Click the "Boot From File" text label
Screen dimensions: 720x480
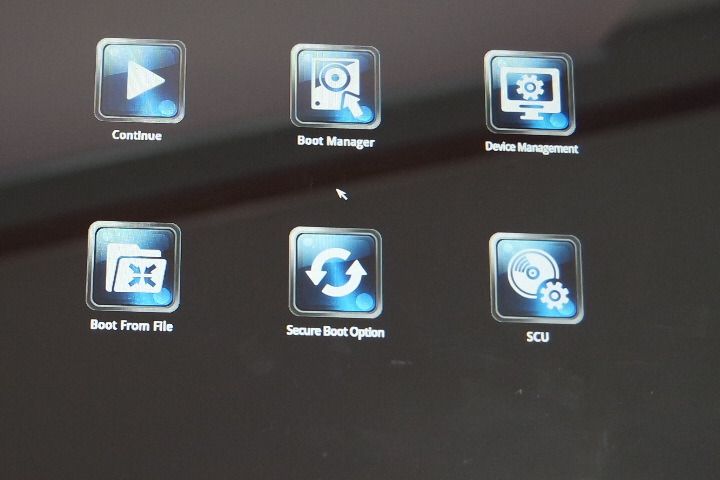[x=132, y=325]
